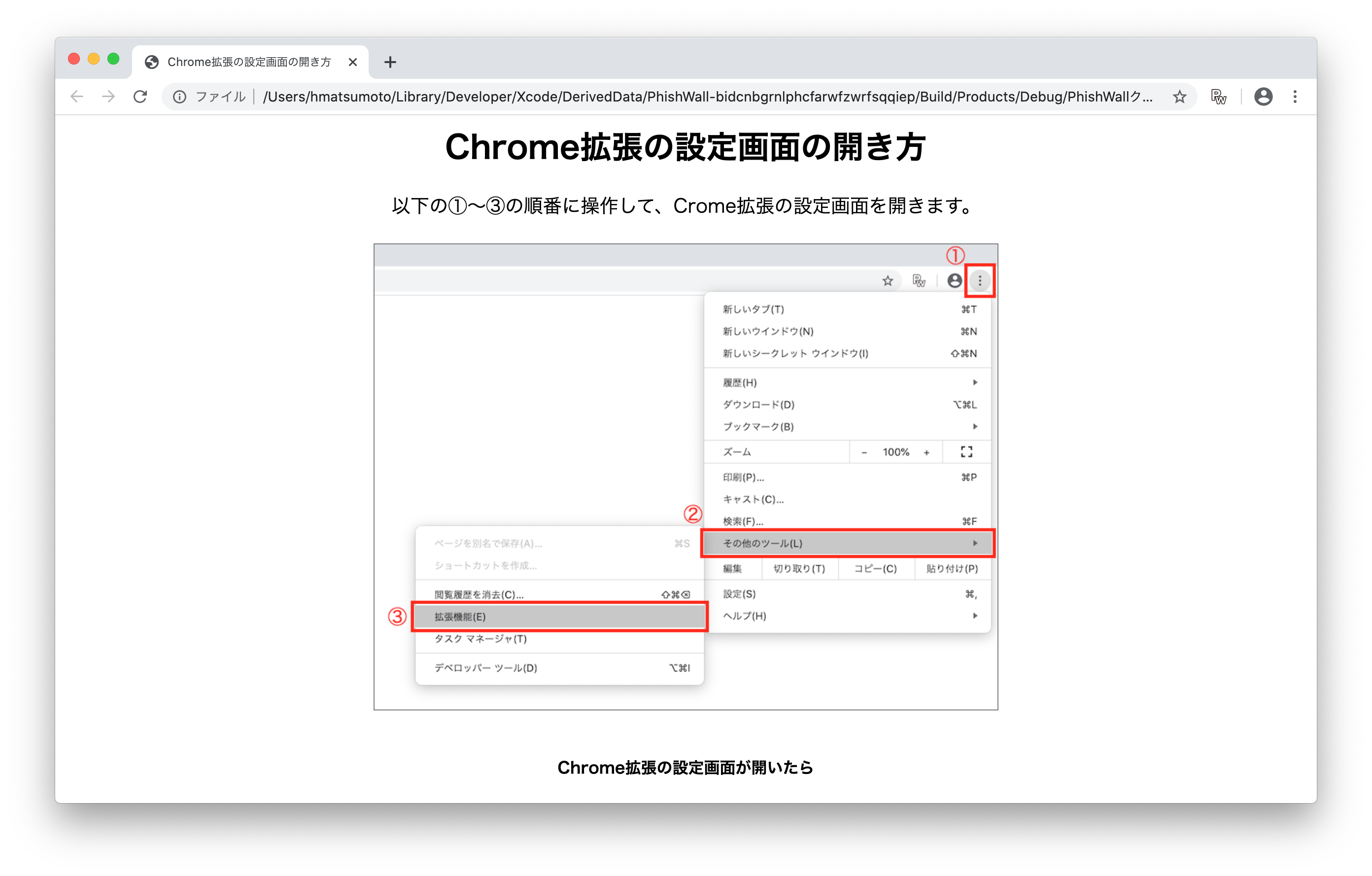Click the zoom minus button in the pictured menu
This screenshot has width=1372, height=876.
[x=864, y=452]
